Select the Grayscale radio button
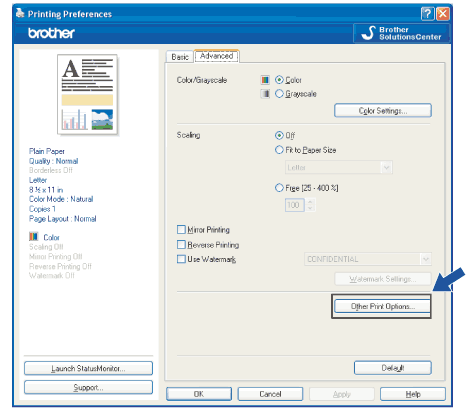The width and height of the screenshot is (469, 416). (x=279, y=94)
